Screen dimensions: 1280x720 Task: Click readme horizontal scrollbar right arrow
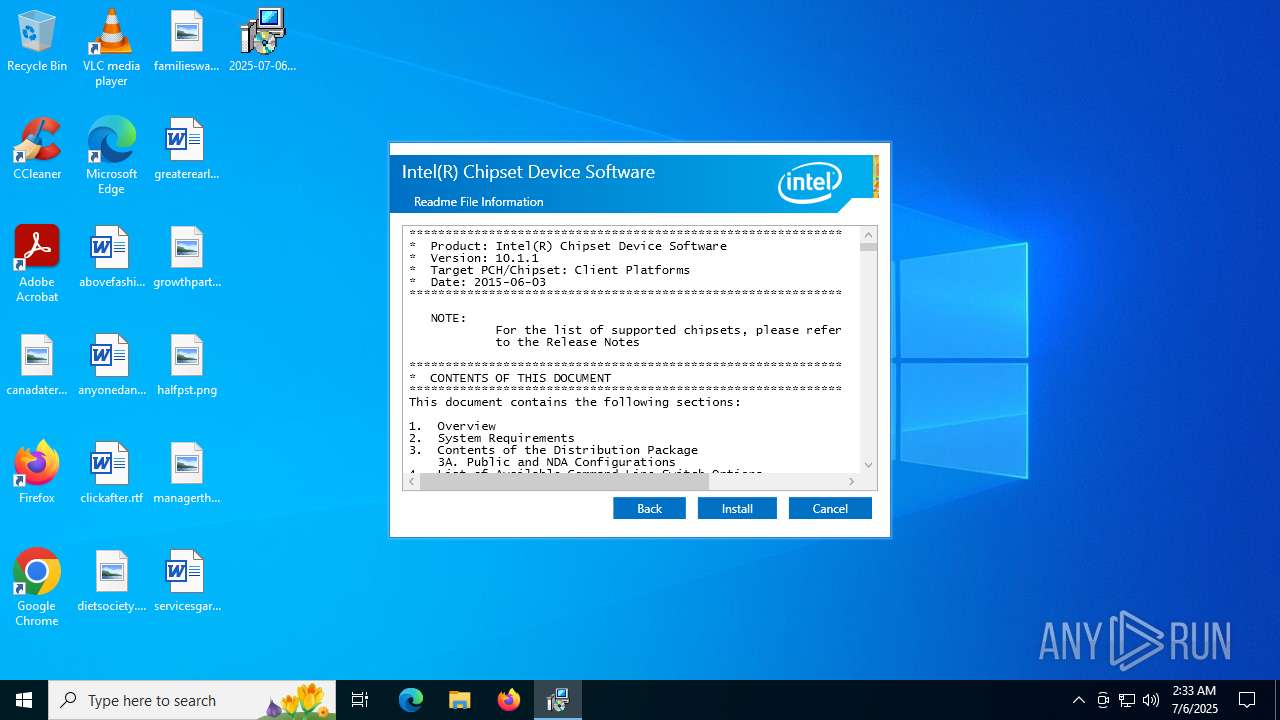click(851, 481)
